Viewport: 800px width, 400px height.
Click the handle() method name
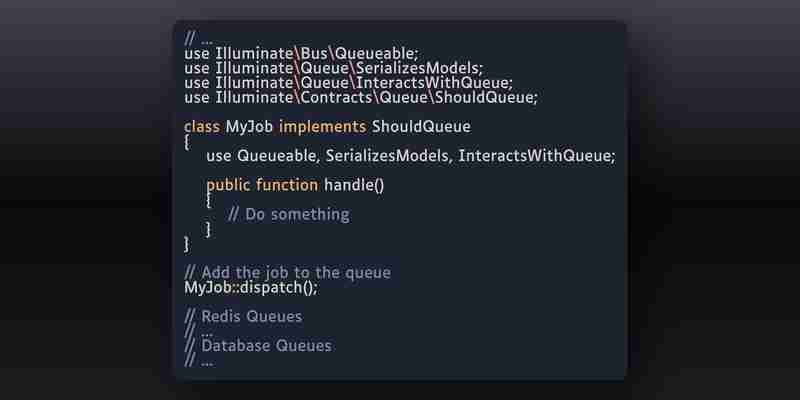click(354, 185)
